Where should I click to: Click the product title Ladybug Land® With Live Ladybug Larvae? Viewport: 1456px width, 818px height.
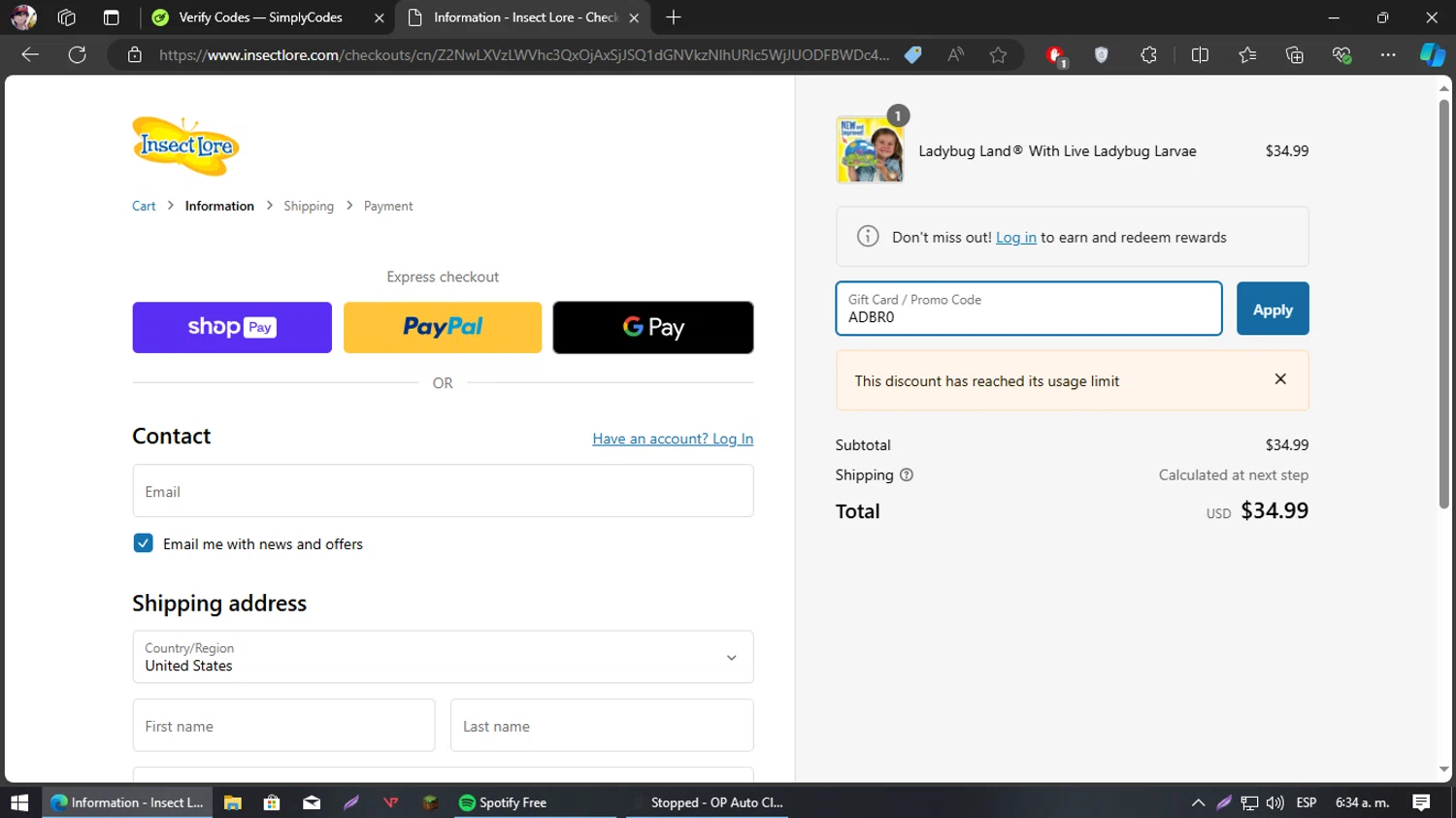click(1057, 150)
